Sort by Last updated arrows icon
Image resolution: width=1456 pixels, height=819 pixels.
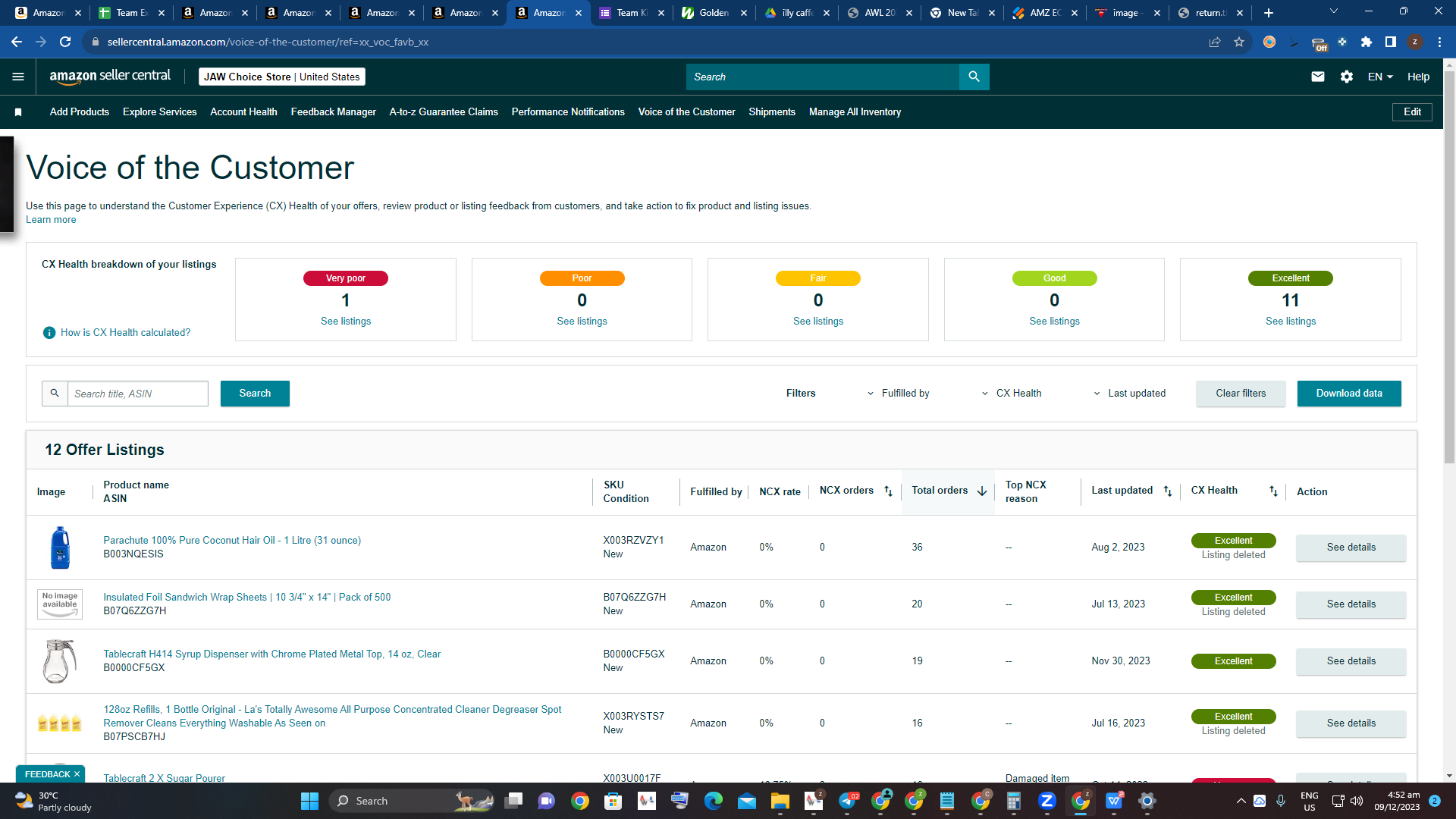[1168, 491]
